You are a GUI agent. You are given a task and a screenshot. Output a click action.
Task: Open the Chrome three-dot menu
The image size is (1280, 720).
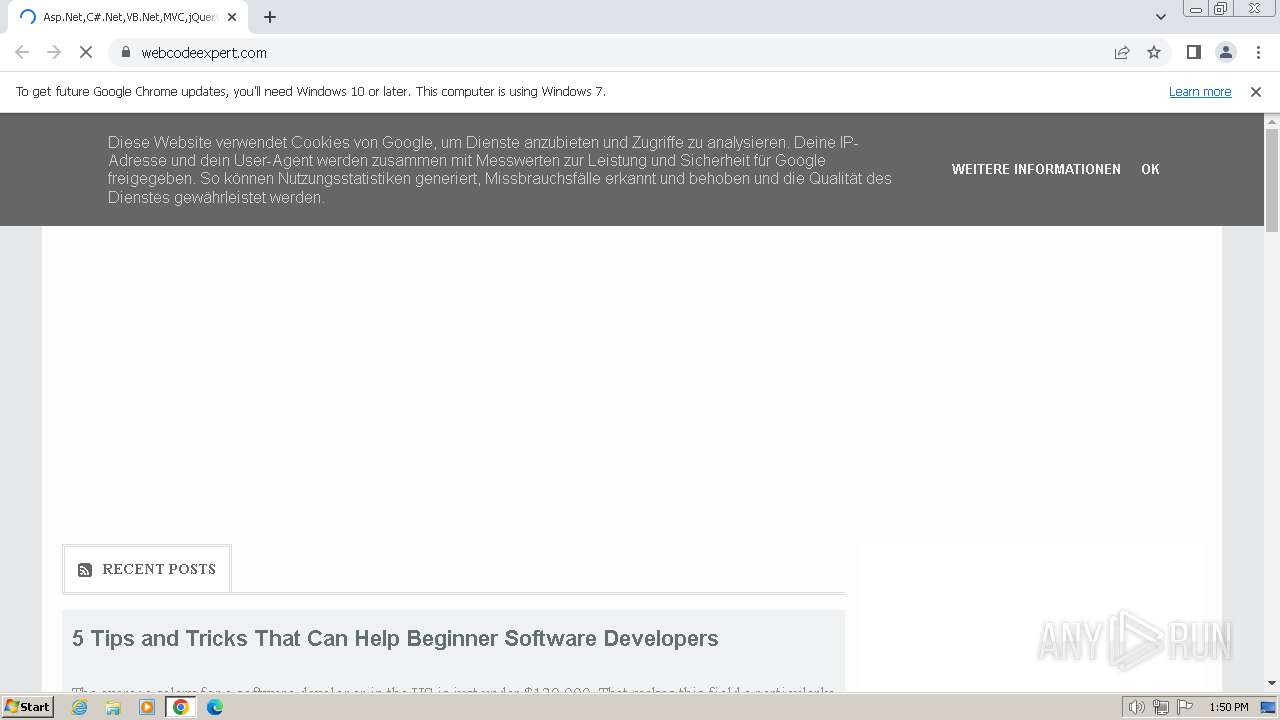[1258, 52]
